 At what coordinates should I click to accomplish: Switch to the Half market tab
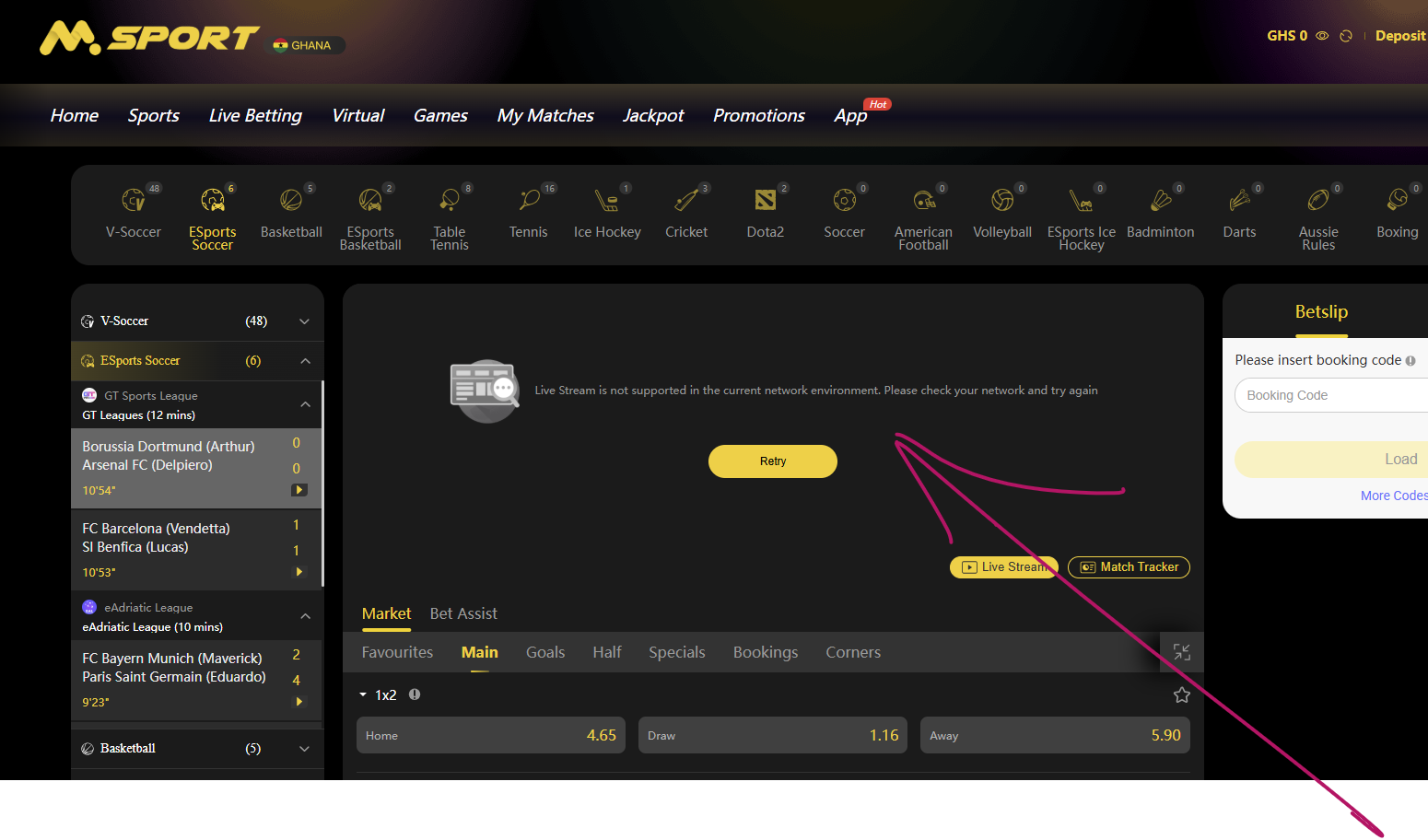(x=607, y=652)
